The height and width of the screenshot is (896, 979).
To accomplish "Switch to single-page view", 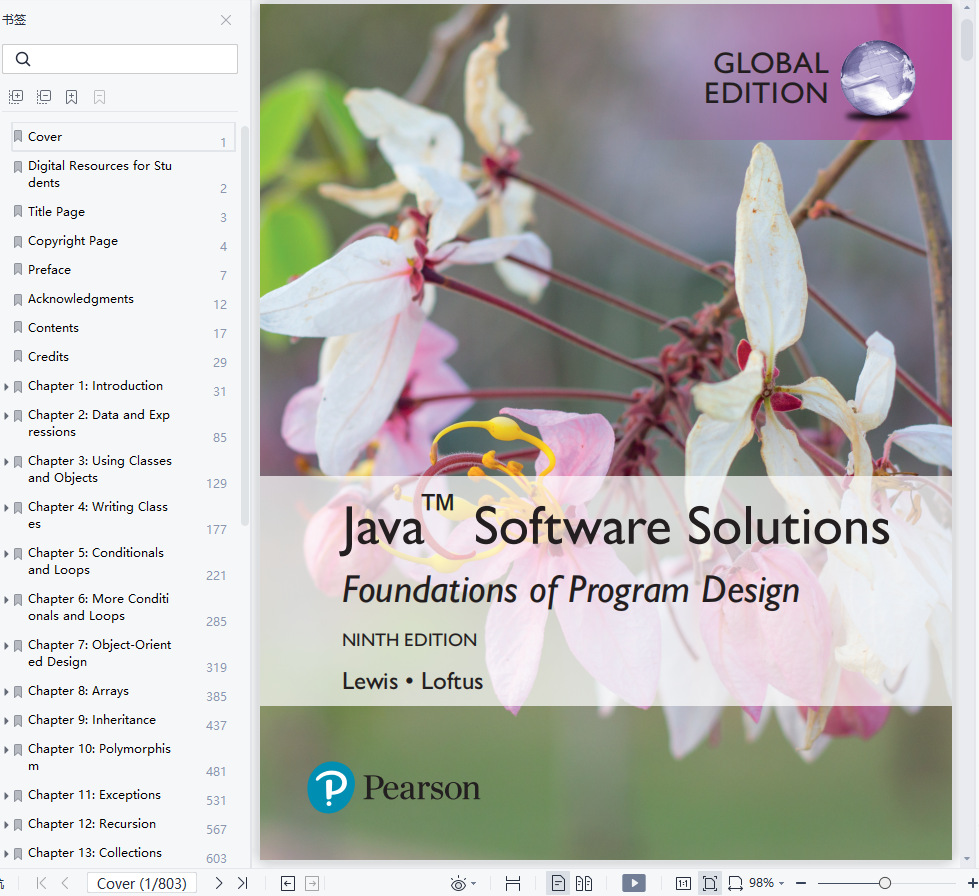I will (558, 884).
